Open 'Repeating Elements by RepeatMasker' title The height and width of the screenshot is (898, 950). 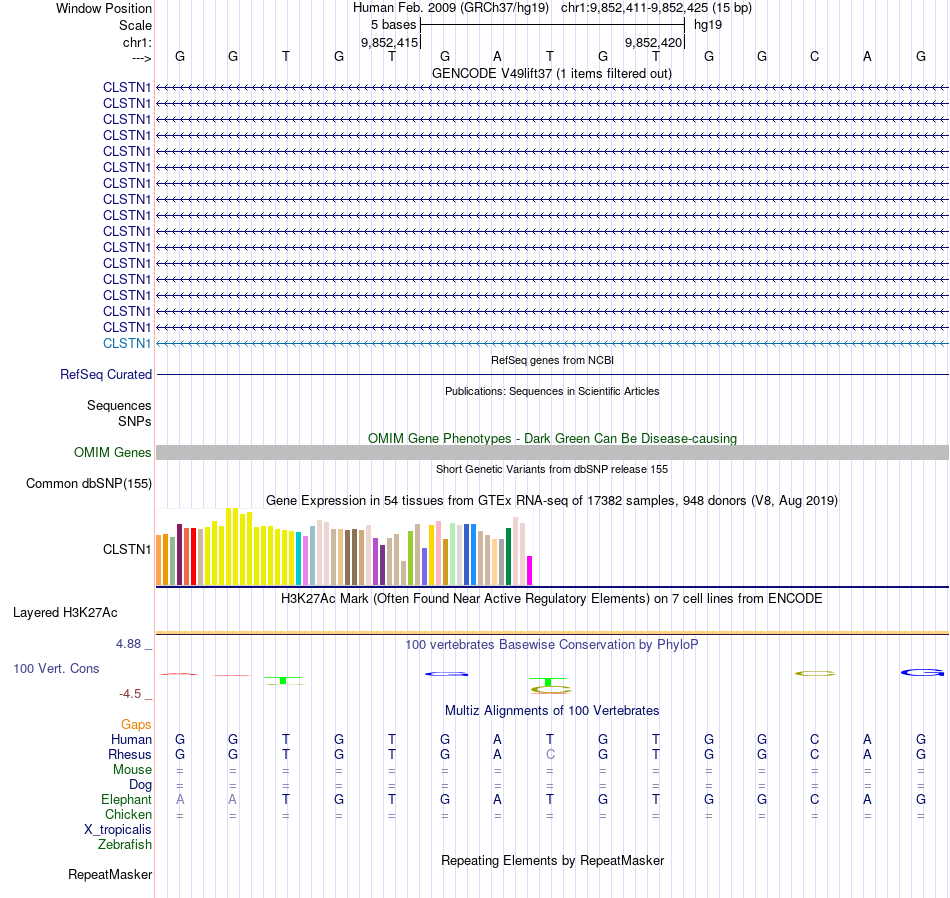tap(553, 860)
